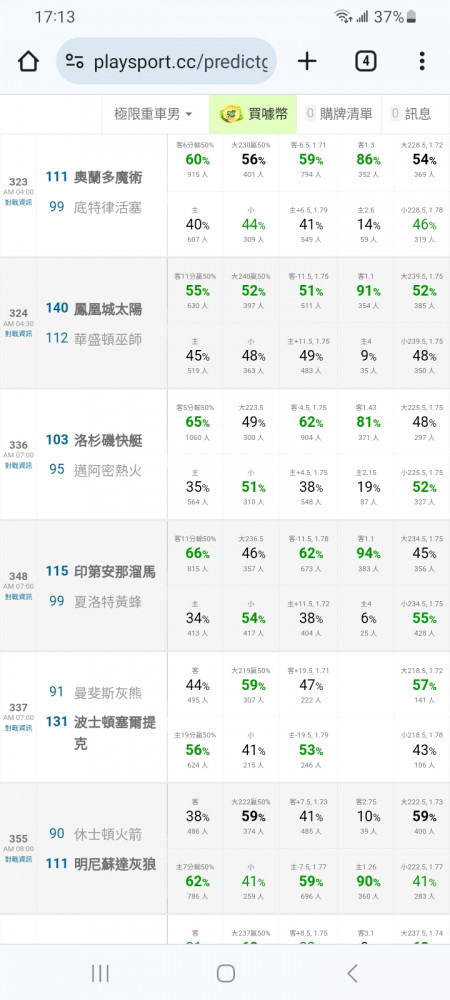Open the 買噱幣 tab
Viewport: 450px width, 1000px height.
(253, 114)
